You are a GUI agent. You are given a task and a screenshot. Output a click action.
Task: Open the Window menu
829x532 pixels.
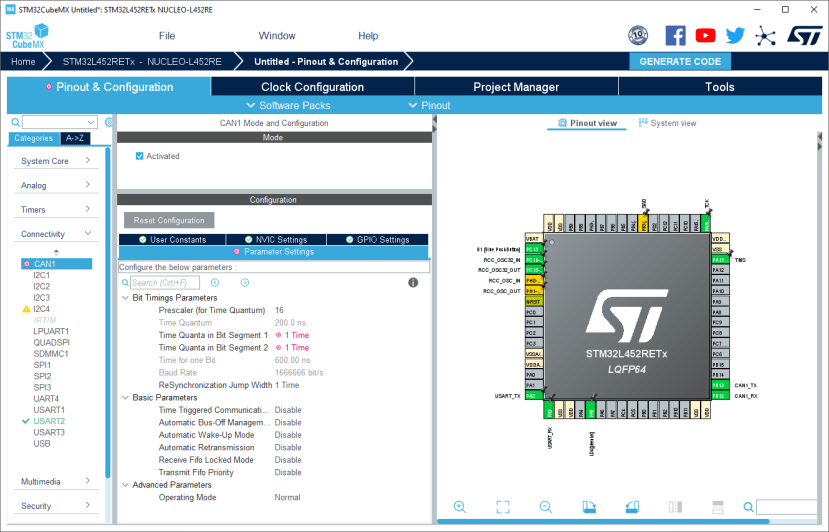point(277,35)
